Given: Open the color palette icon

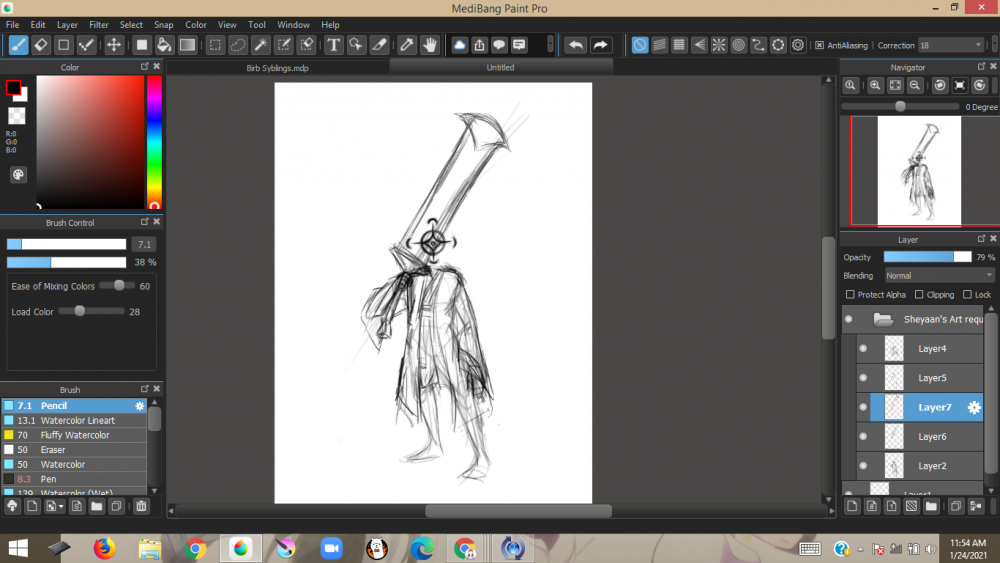Looking at the screenshot, I should pos(18,175).
